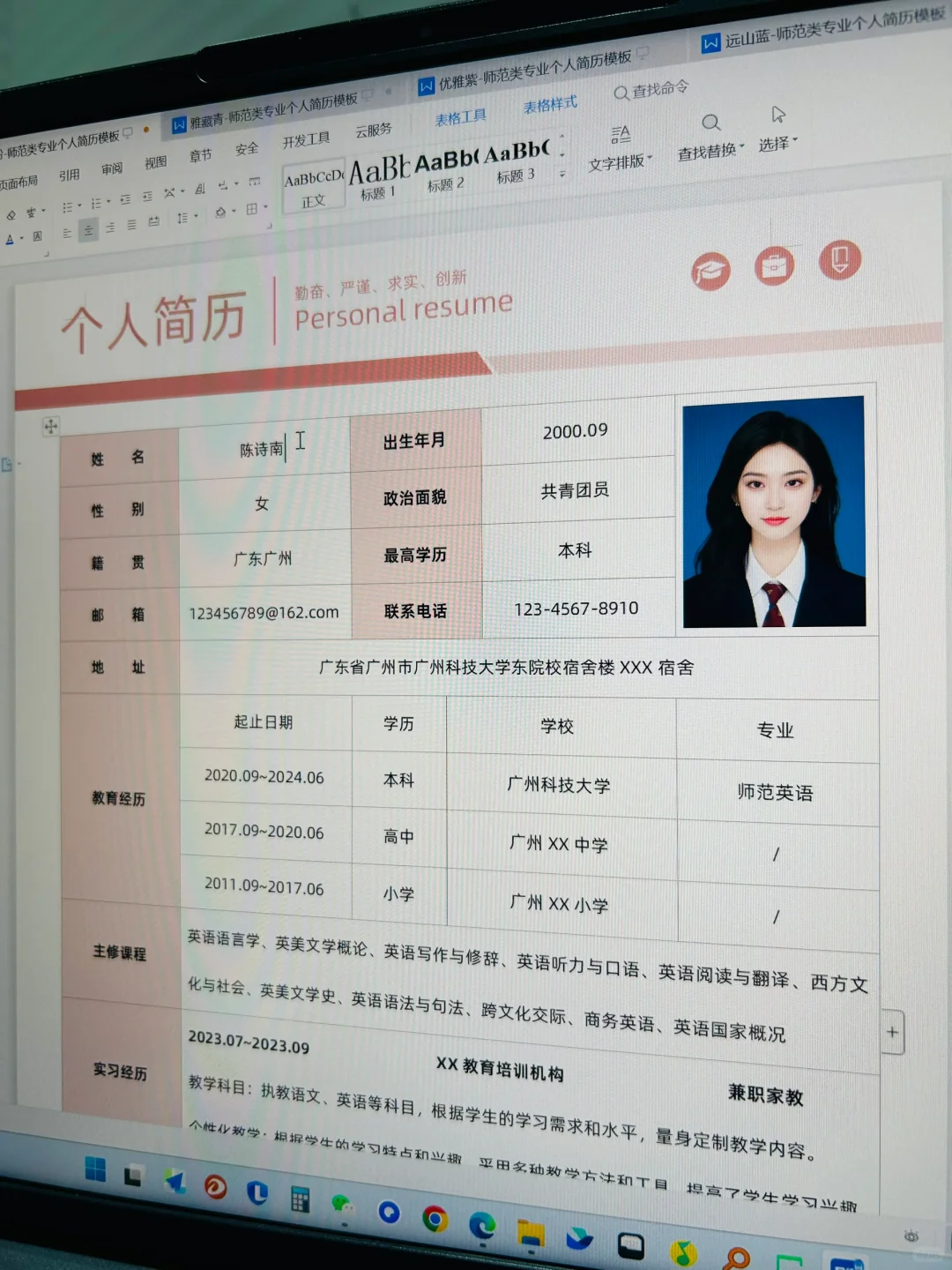Click the clear formatting eraser icon
This screenshot has width=952, height=1270.
(11, 215)
